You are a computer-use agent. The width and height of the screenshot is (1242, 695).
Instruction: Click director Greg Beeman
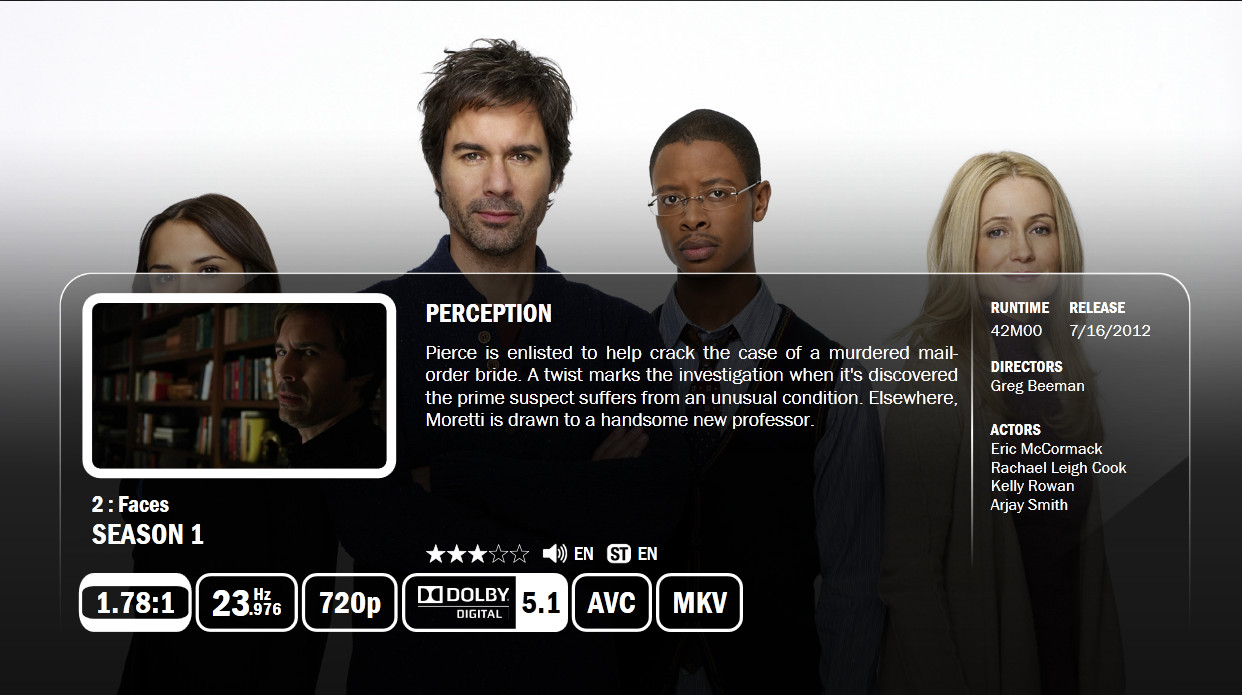pos(1038,386)
